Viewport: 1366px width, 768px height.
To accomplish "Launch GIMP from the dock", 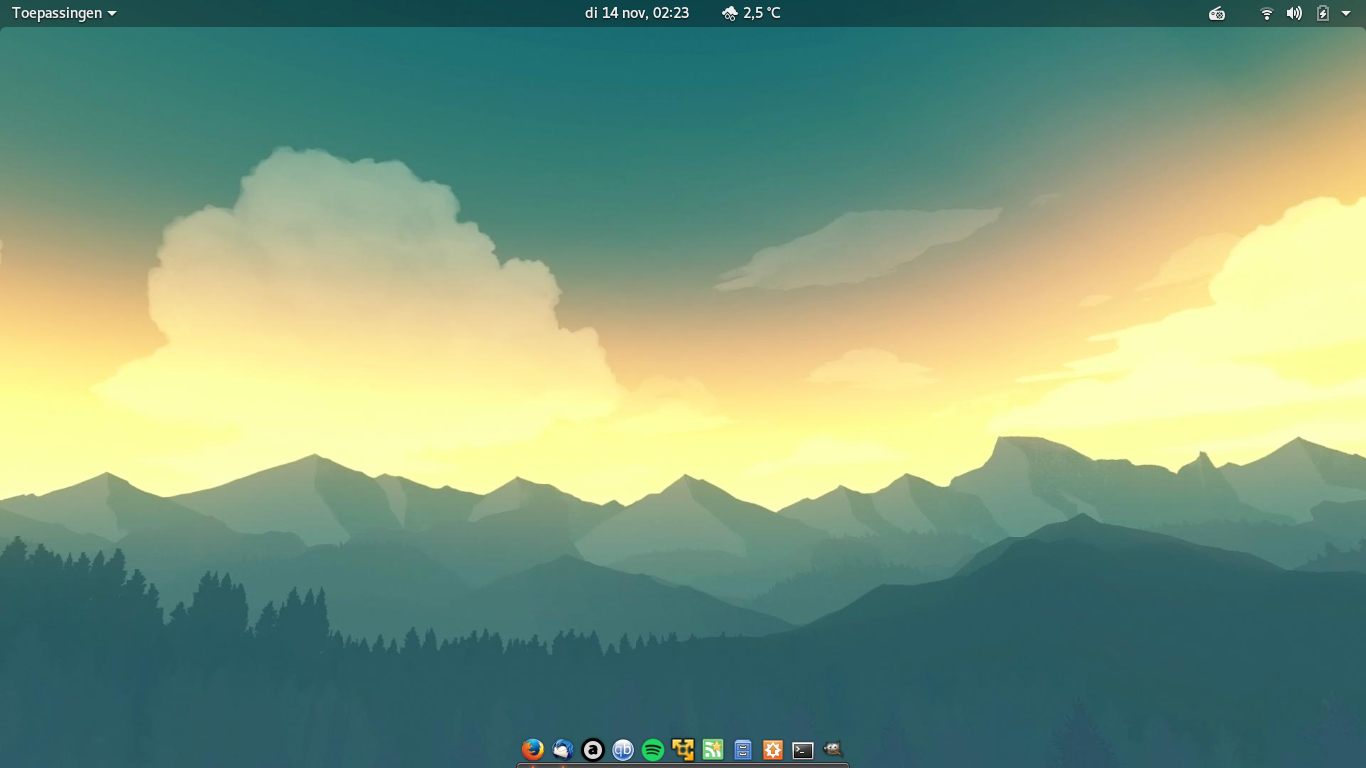I will [833, 749].
